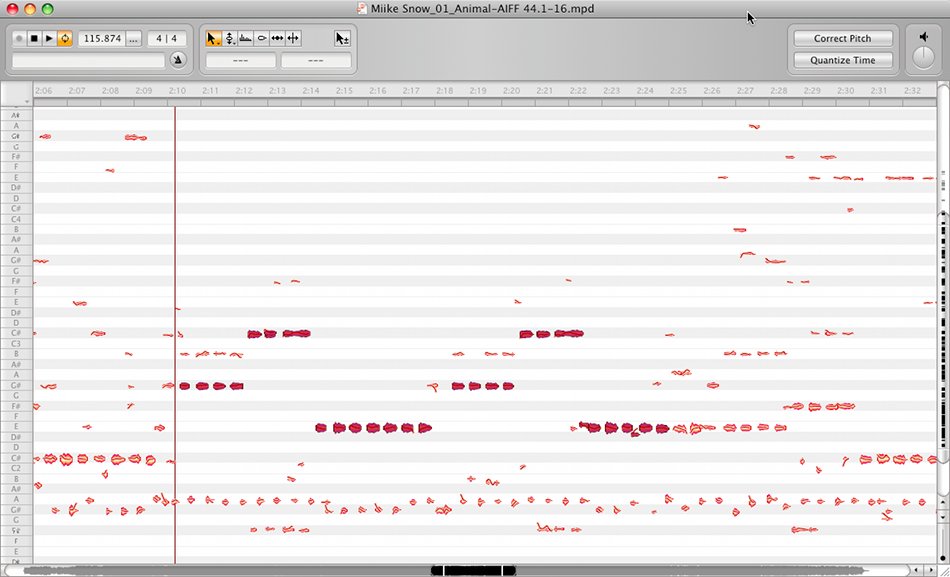The width and height of the screenshot is (950, 577).
Task: Click the horizontal scrollbar right arrow
Action: 933,570
